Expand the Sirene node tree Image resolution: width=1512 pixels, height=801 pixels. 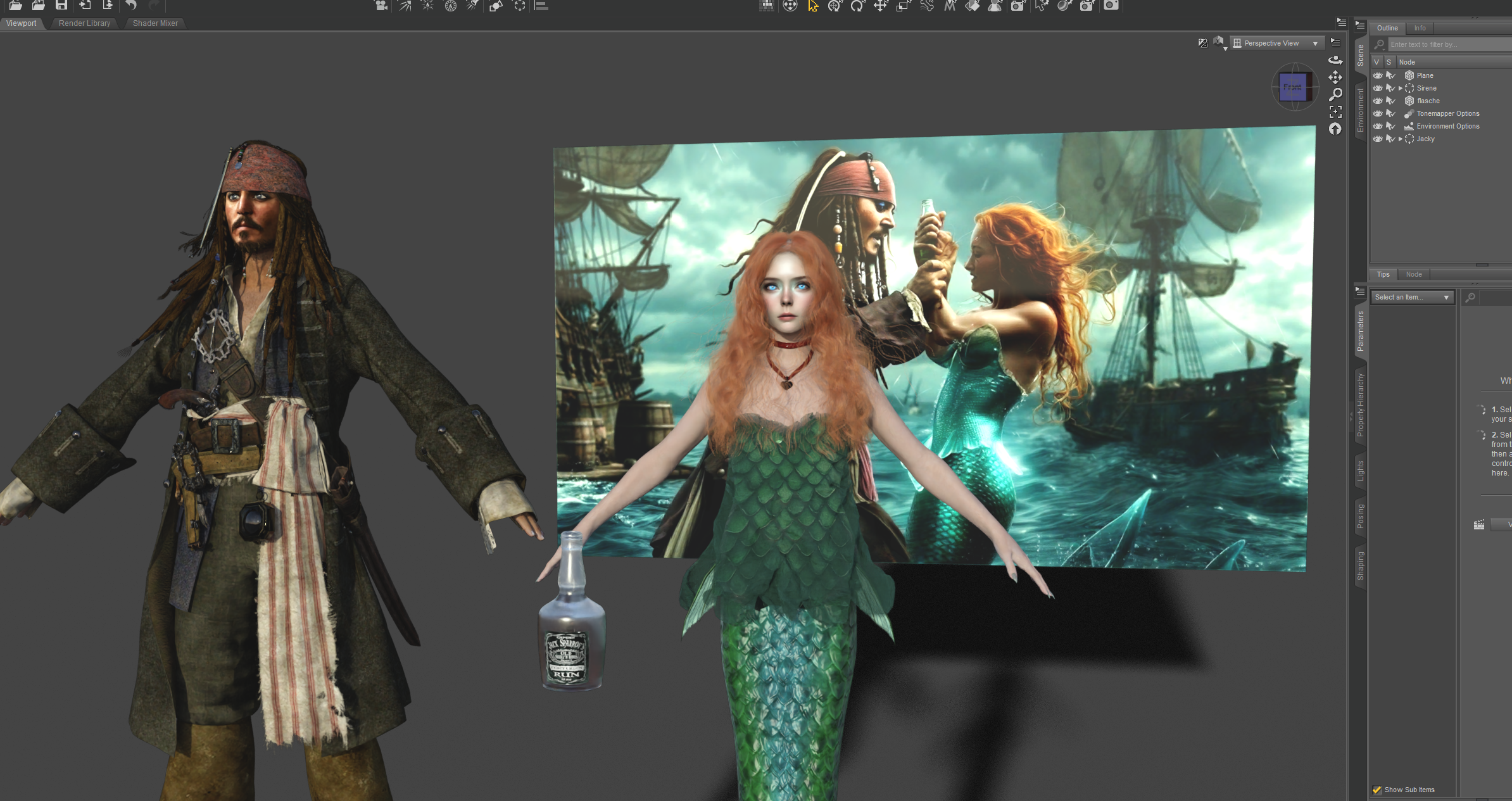[x=1400, y=88]
